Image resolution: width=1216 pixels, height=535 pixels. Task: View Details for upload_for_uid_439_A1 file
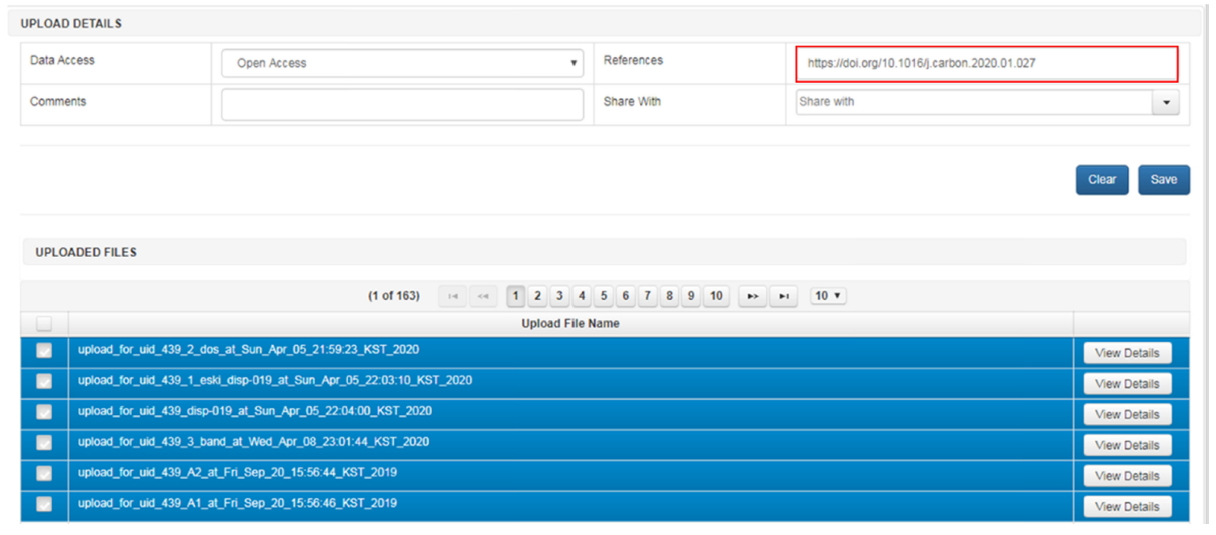coord(1127,507)
